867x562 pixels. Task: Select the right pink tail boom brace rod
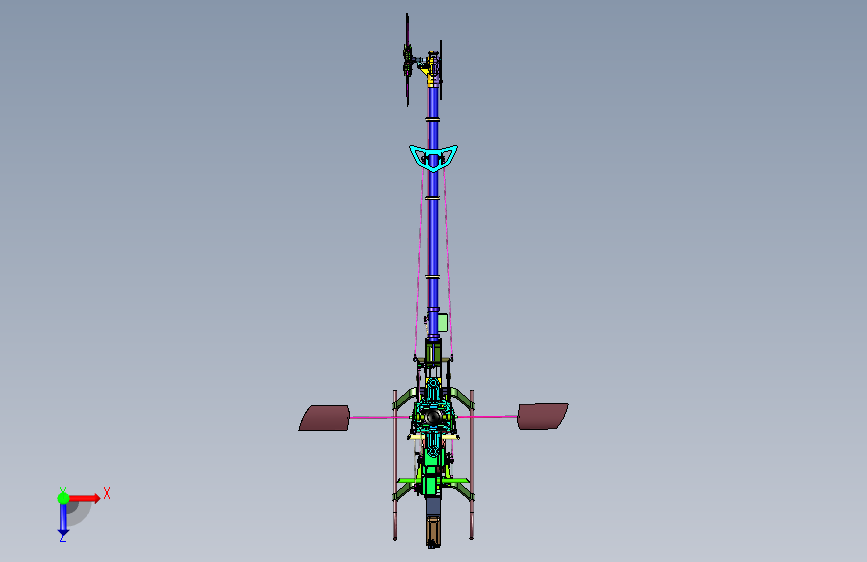pos(448,260)
